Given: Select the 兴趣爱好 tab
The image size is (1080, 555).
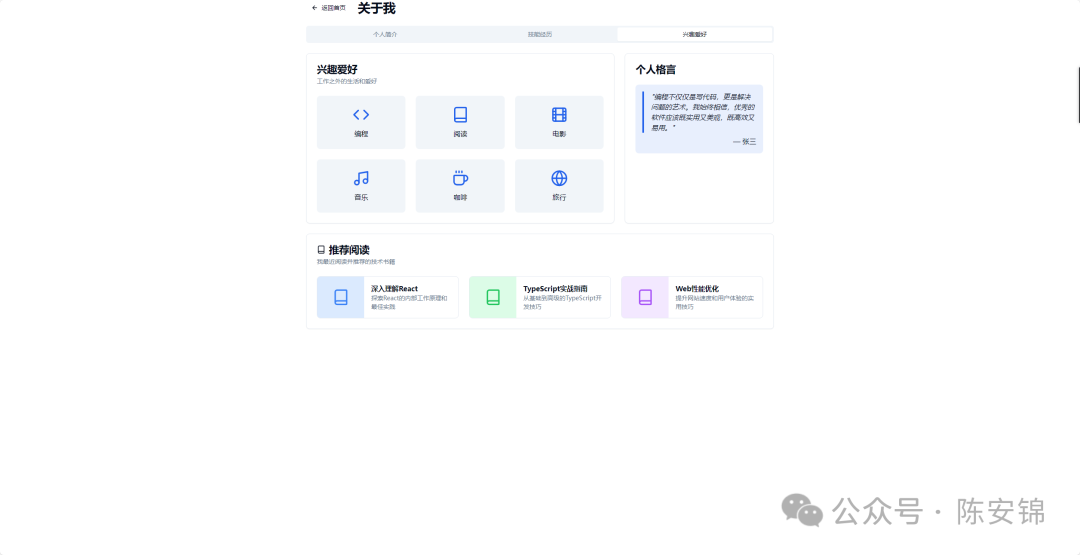Looking at the screenshot, I should [694, 34].
